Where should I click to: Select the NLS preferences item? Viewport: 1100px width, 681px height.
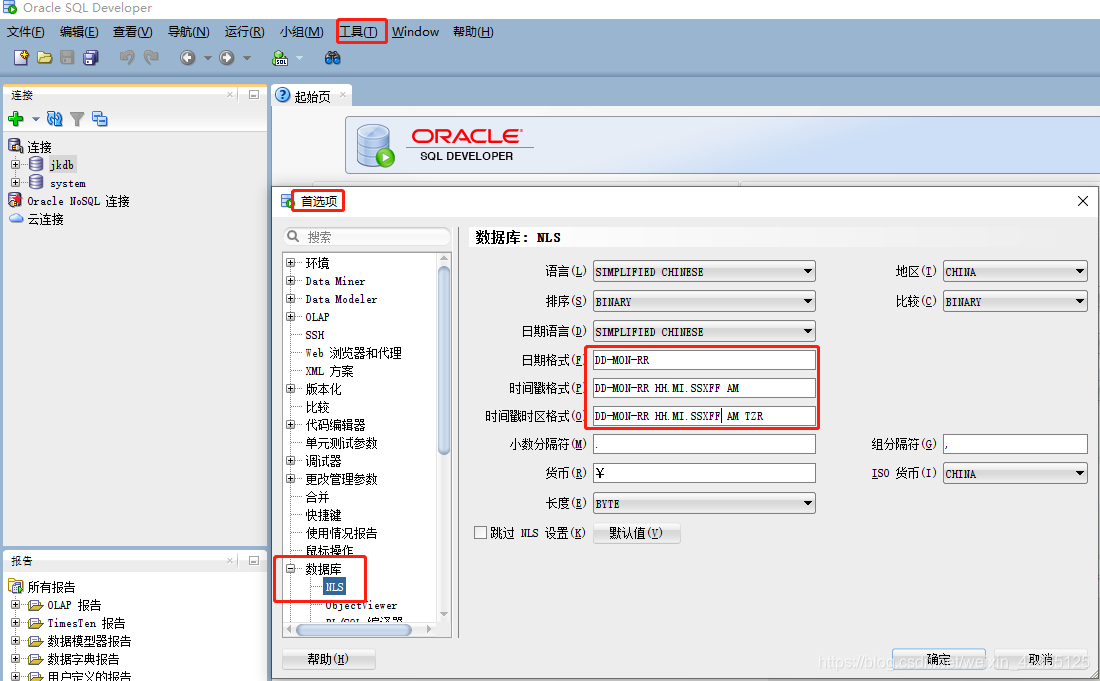click(x=335, y=587)
